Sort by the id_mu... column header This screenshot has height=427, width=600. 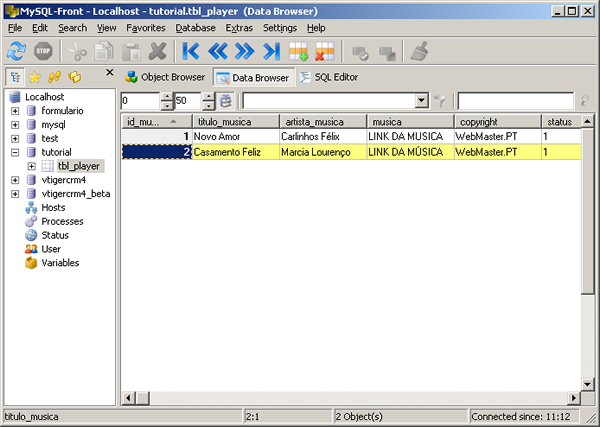point(157,122)
